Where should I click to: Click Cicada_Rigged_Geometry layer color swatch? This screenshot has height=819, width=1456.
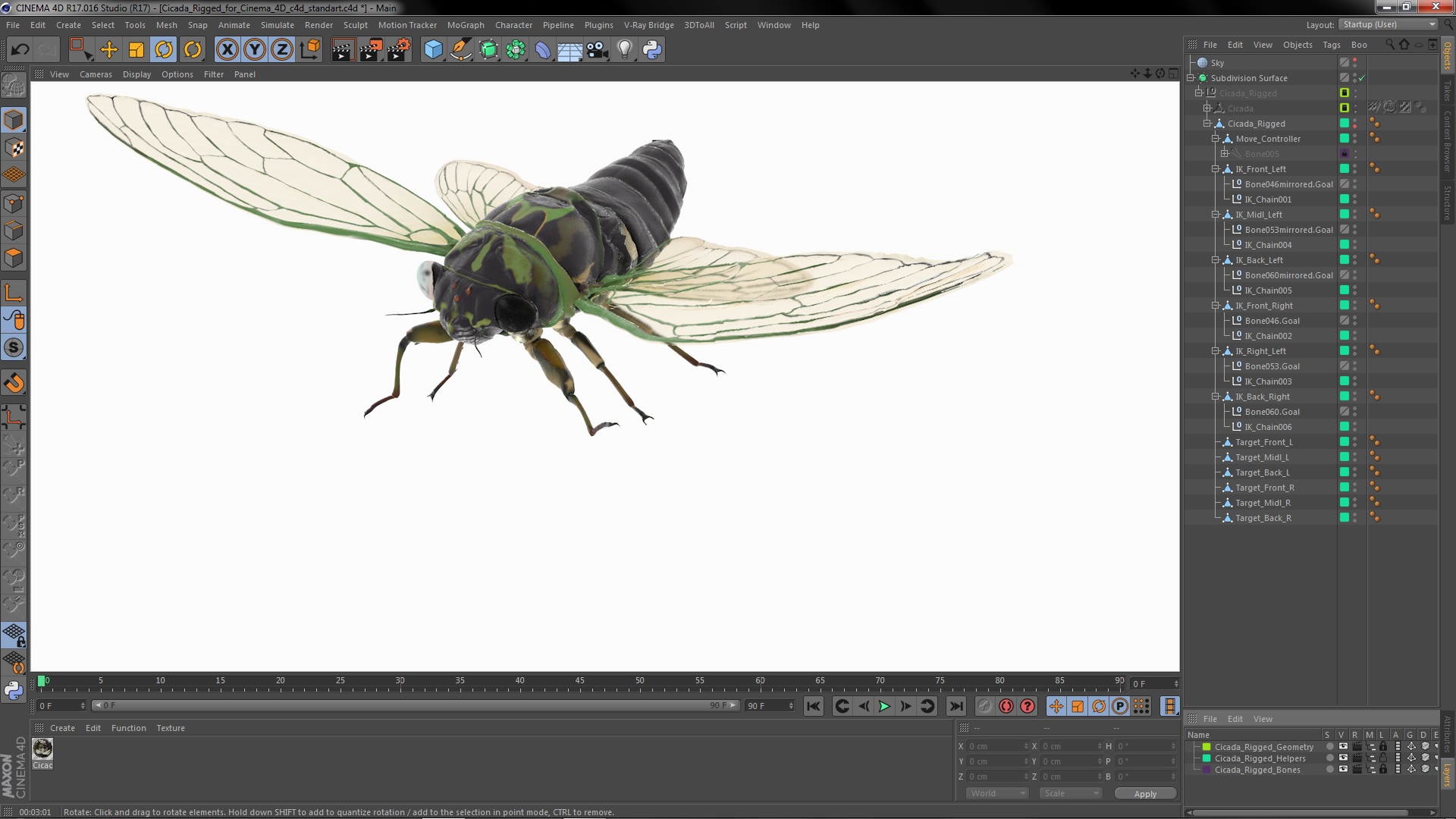(x=1207, y=747)
